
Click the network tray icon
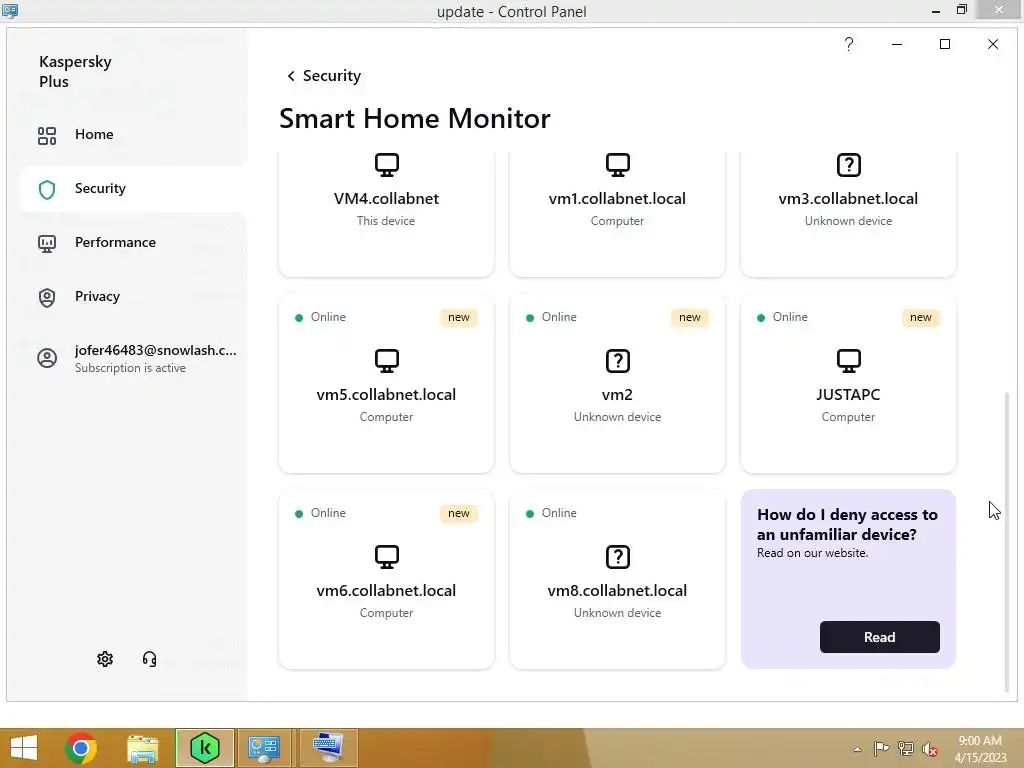tap(906, 749)
